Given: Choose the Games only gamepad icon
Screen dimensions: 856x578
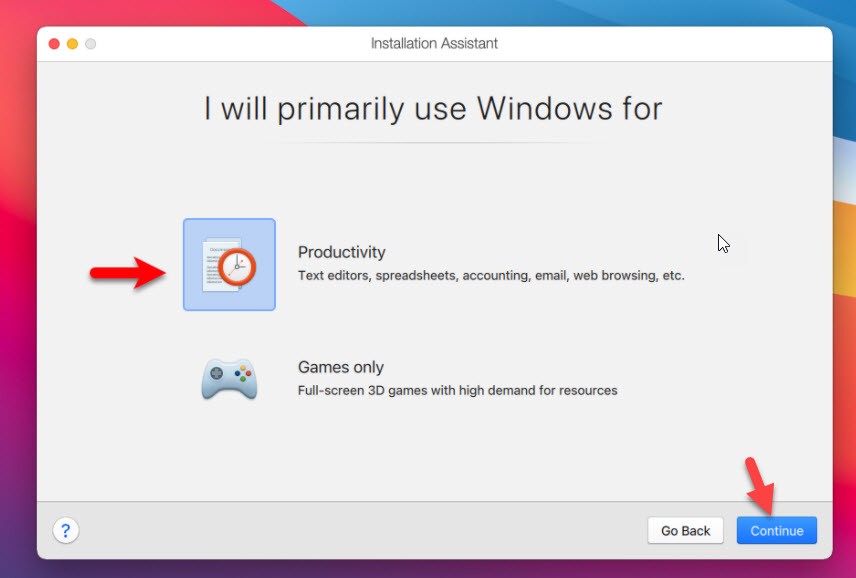Looking at the screenshot, I should click(x=229, y=379).
